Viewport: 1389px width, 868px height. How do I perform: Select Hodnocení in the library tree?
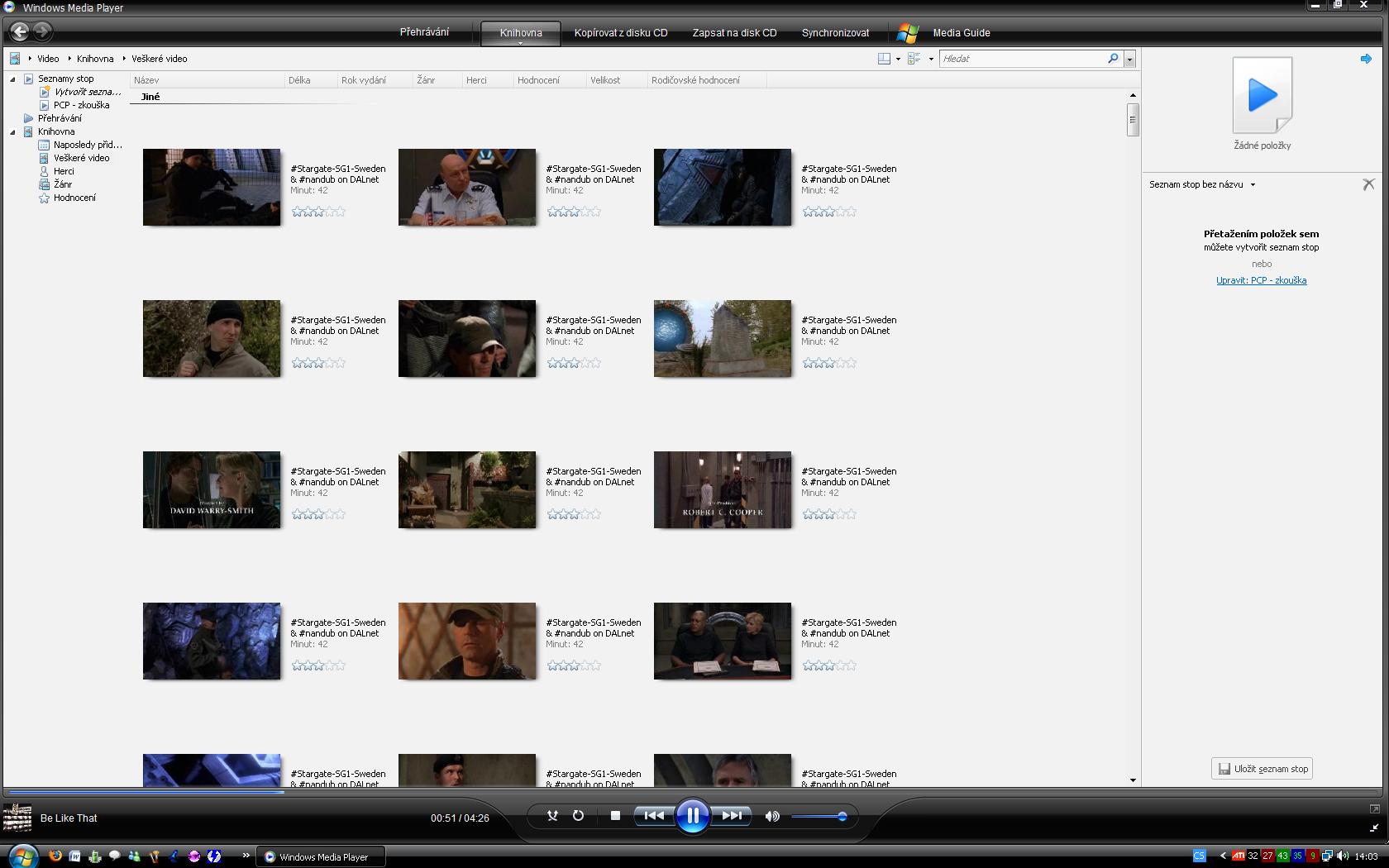[67, 198]
